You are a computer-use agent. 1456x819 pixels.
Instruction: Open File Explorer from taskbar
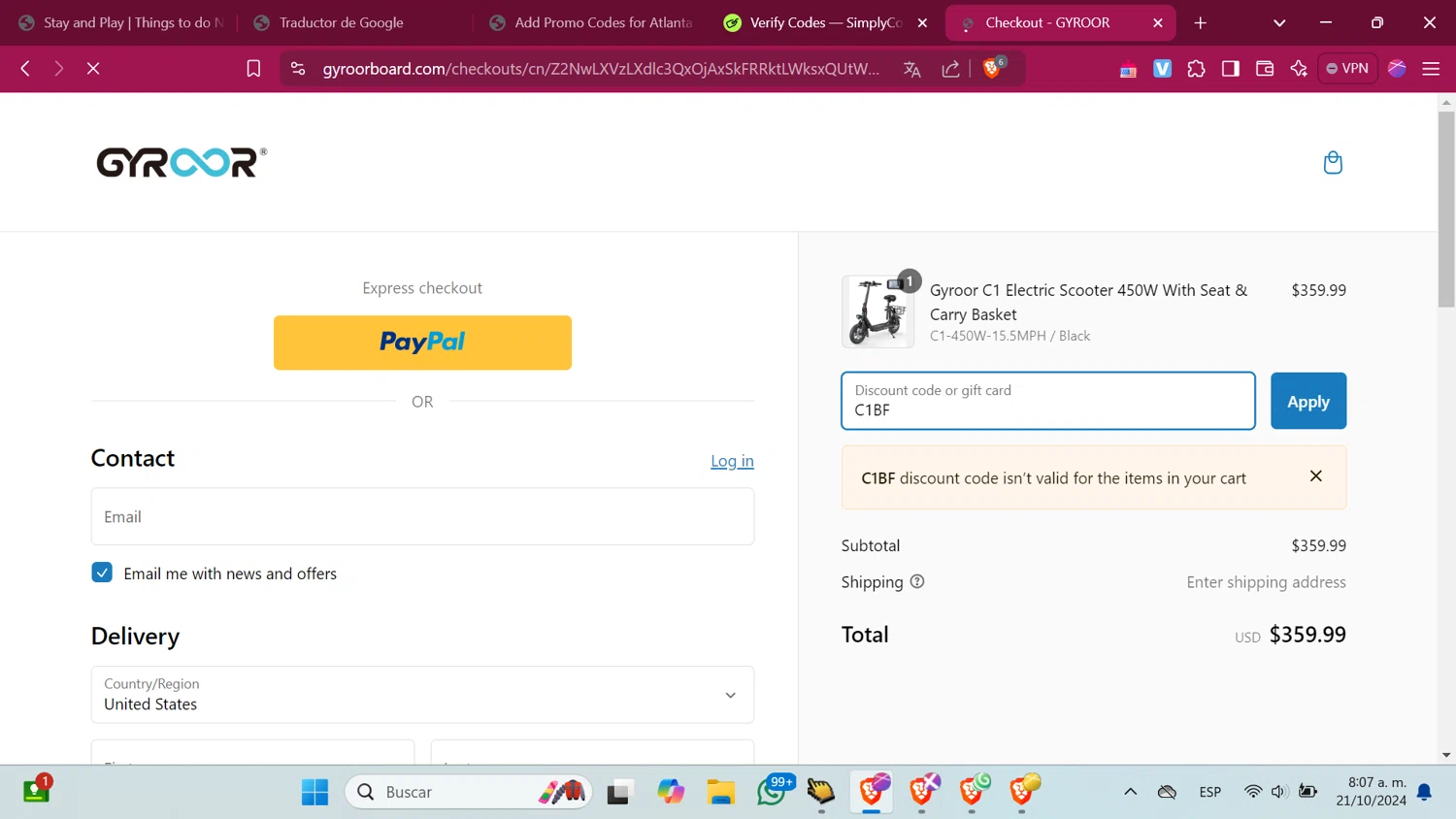click(x=720, y=792)
